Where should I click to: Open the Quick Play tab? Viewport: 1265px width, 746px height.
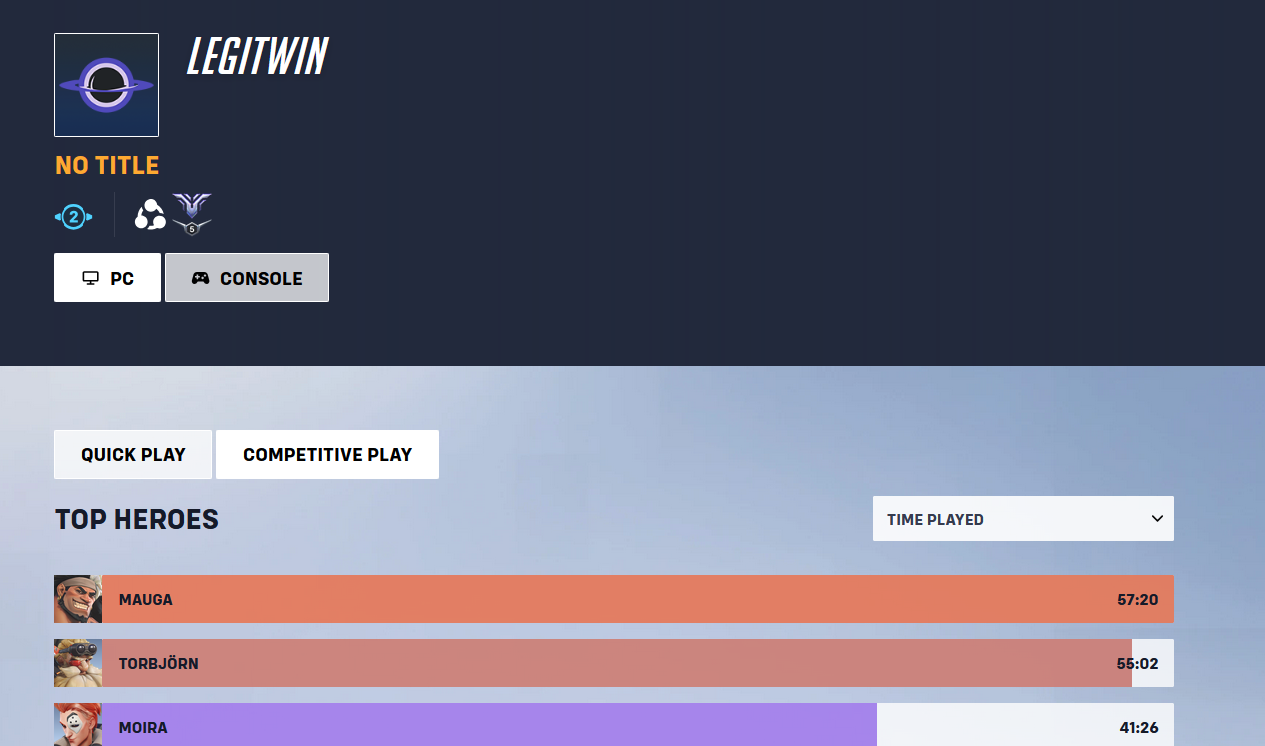(133, 455)
